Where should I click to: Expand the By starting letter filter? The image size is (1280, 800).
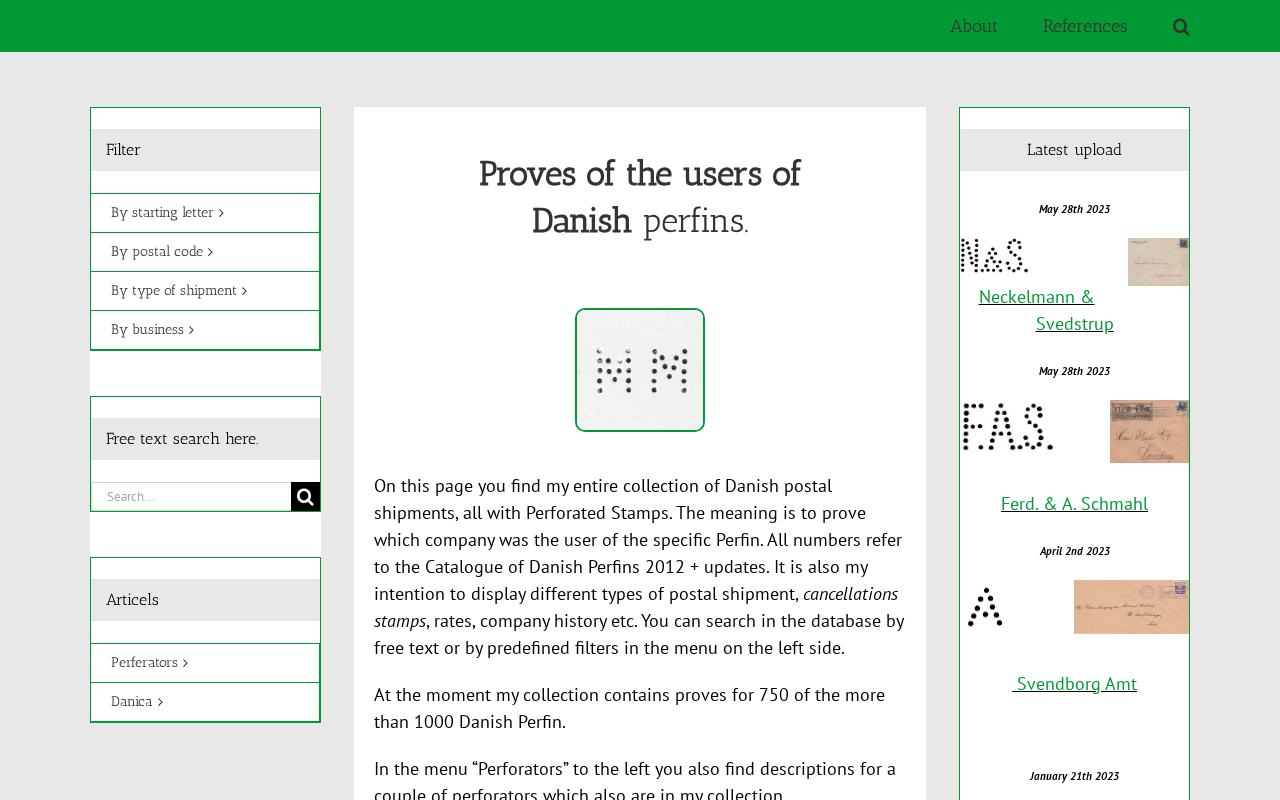click(x=167, y=213)
